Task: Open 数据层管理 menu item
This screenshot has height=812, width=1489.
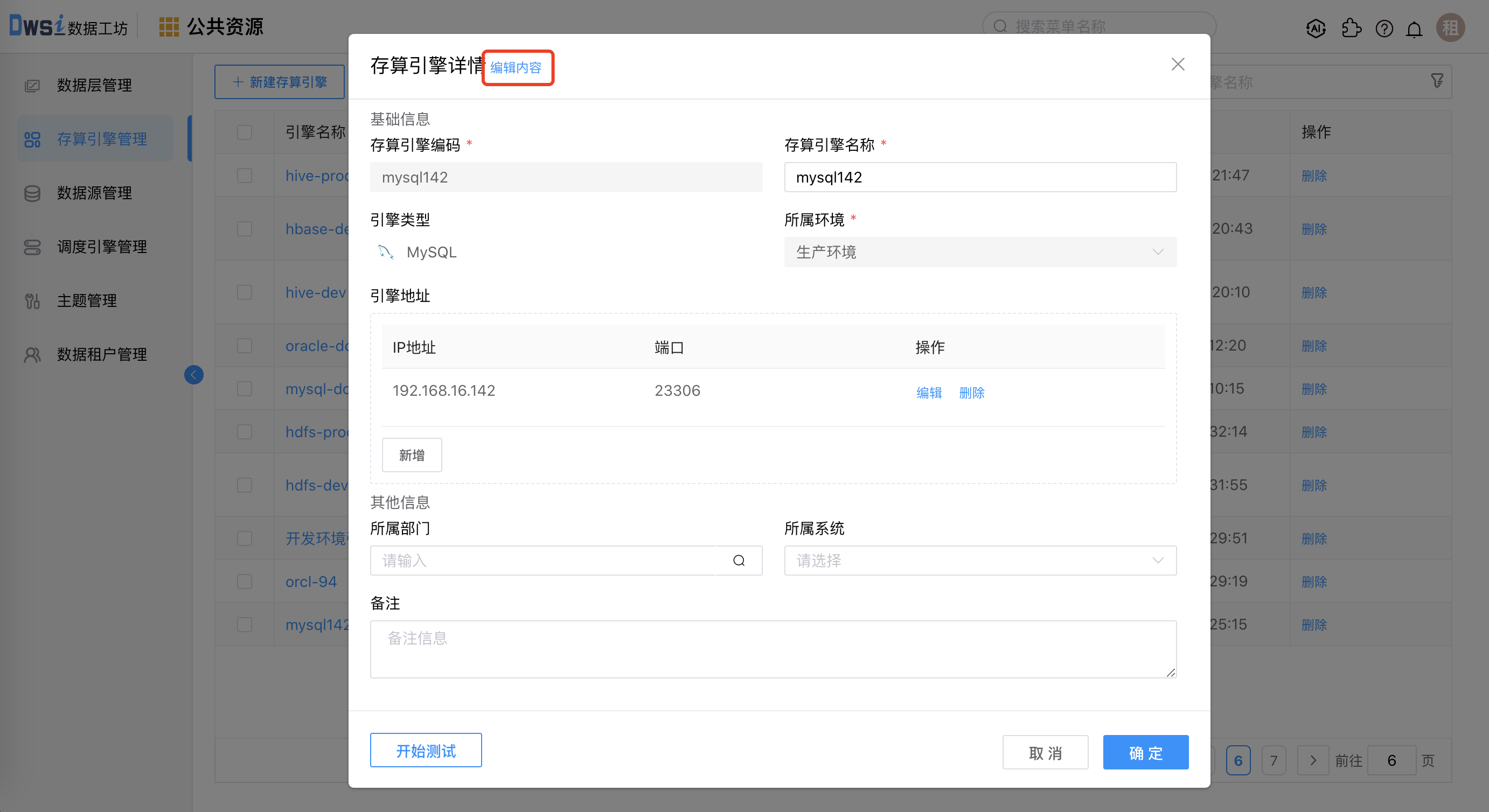Action: tap(94, 86)
